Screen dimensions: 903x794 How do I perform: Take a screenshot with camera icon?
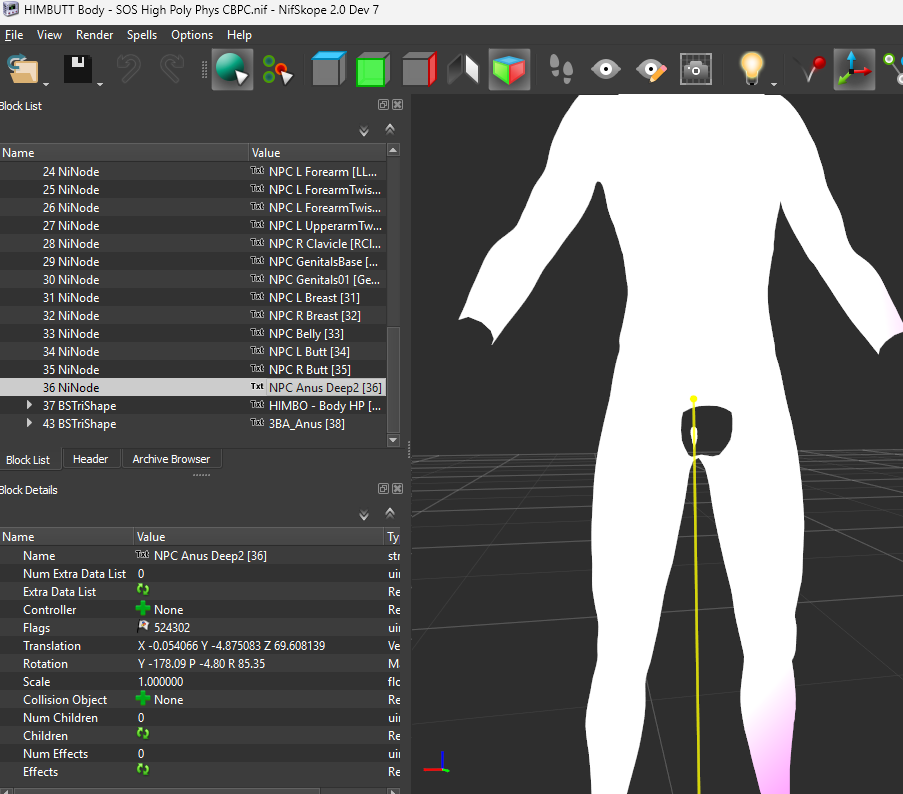pos(696,70)
